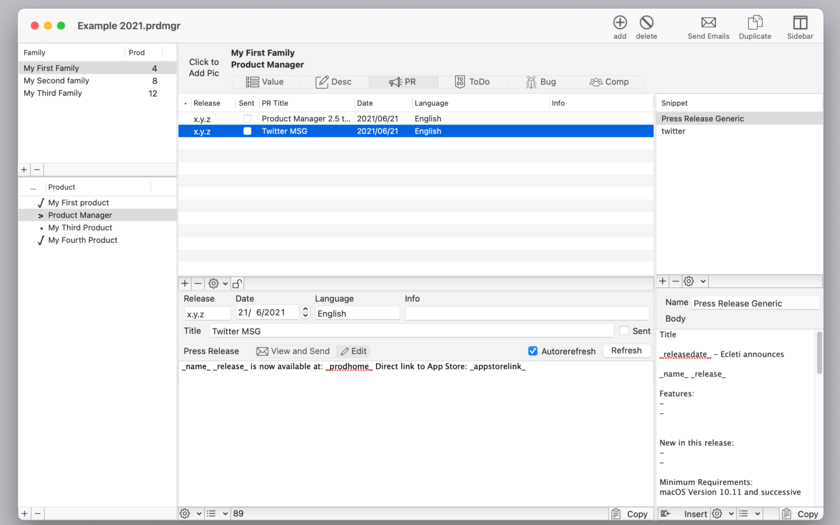Switch to the Bug tab
840x525 pixels.
point(541,82)
